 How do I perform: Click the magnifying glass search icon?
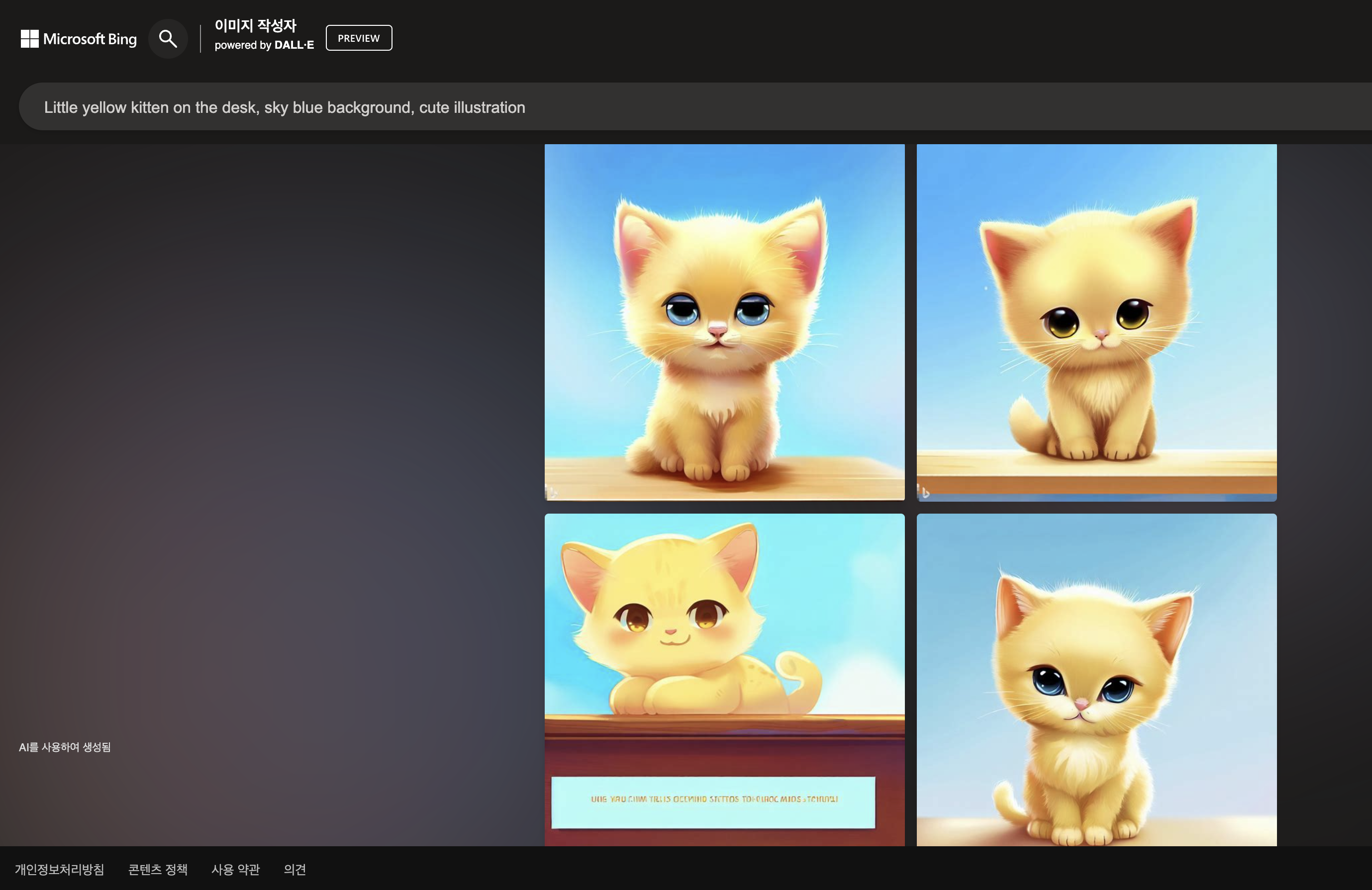pyautogui.click(x=168, y=39)
